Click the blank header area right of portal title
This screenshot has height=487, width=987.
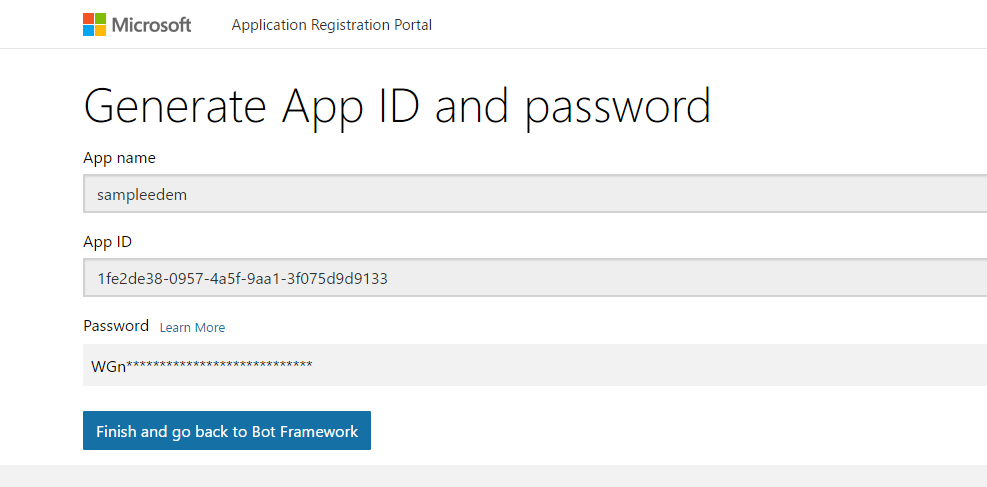[700, 25]
